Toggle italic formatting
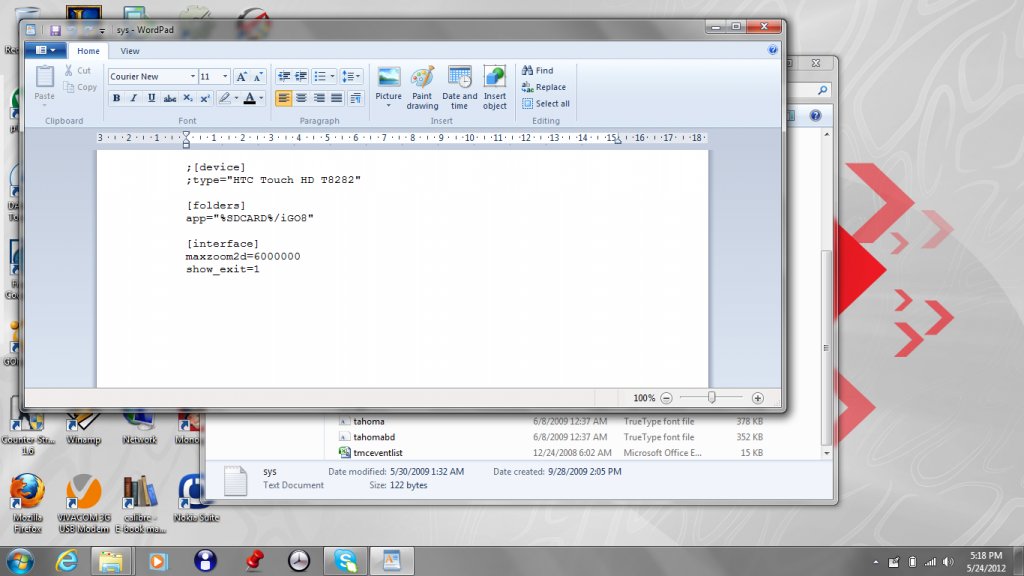 [x=133, y=98]
